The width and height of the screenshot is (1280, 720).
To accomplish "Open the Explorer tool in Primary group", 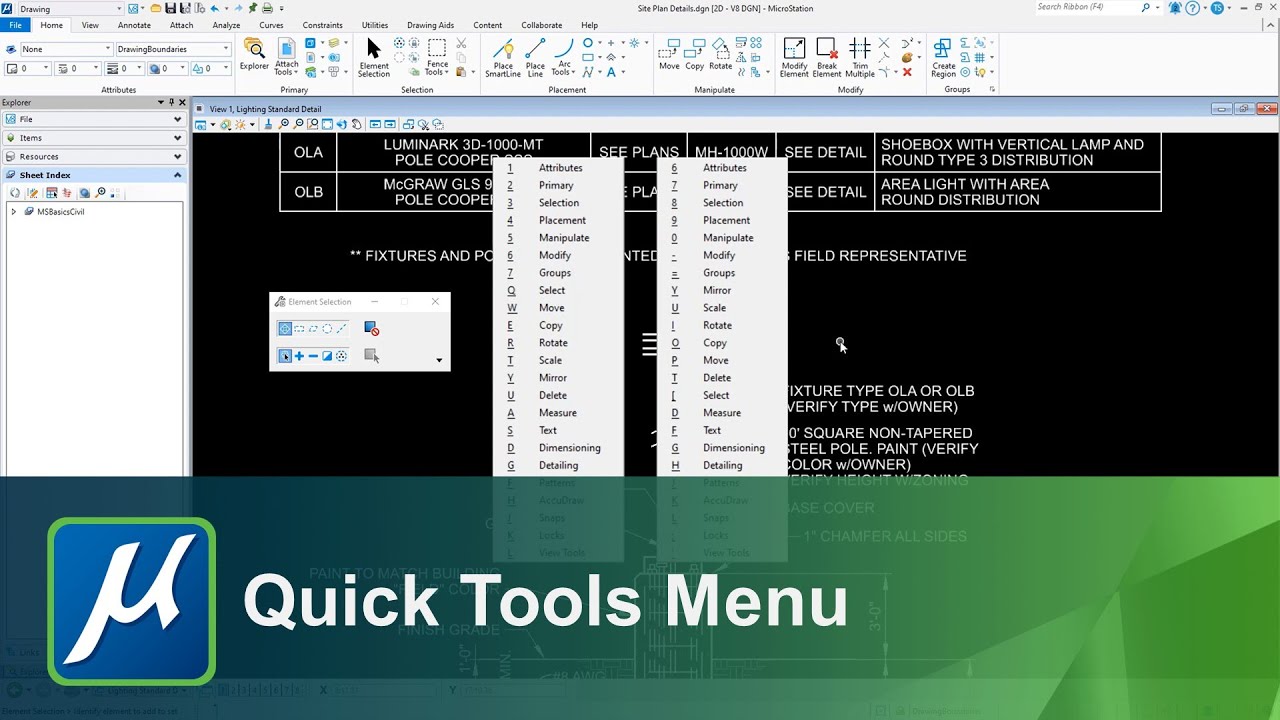I will coord(254,55).
